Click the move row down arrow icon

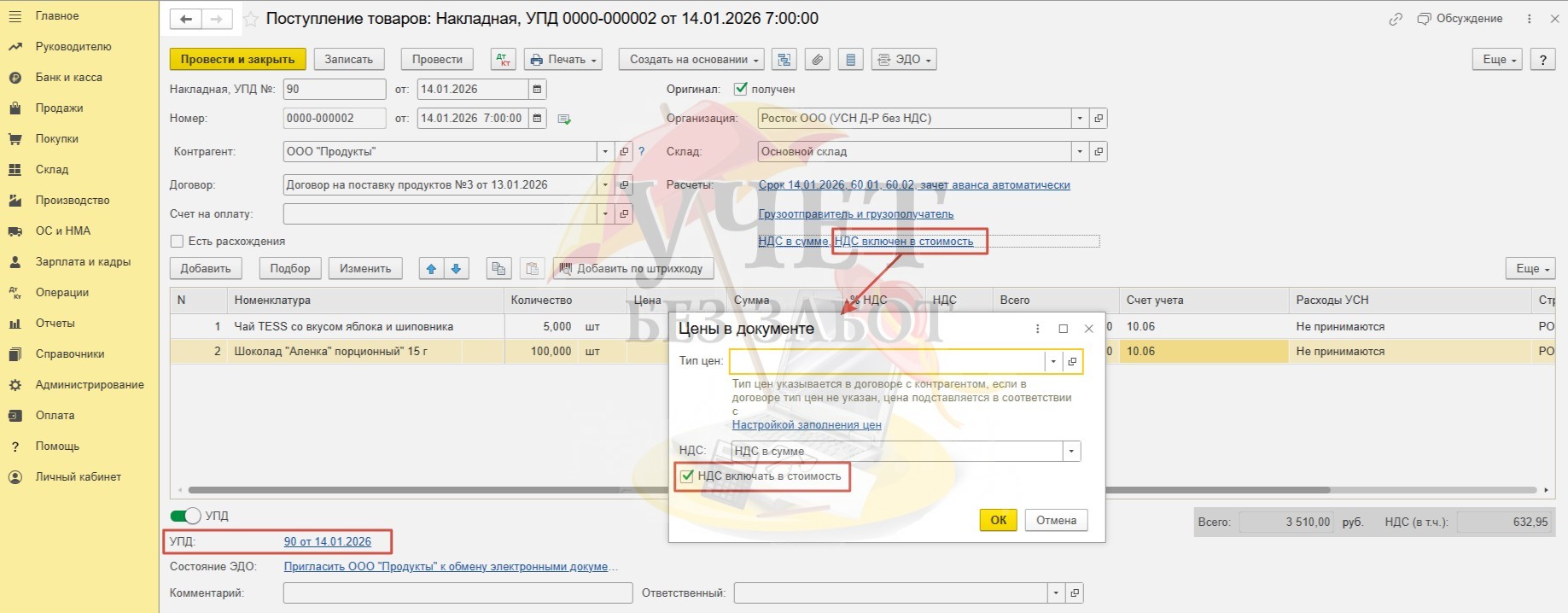coord(456,269)
